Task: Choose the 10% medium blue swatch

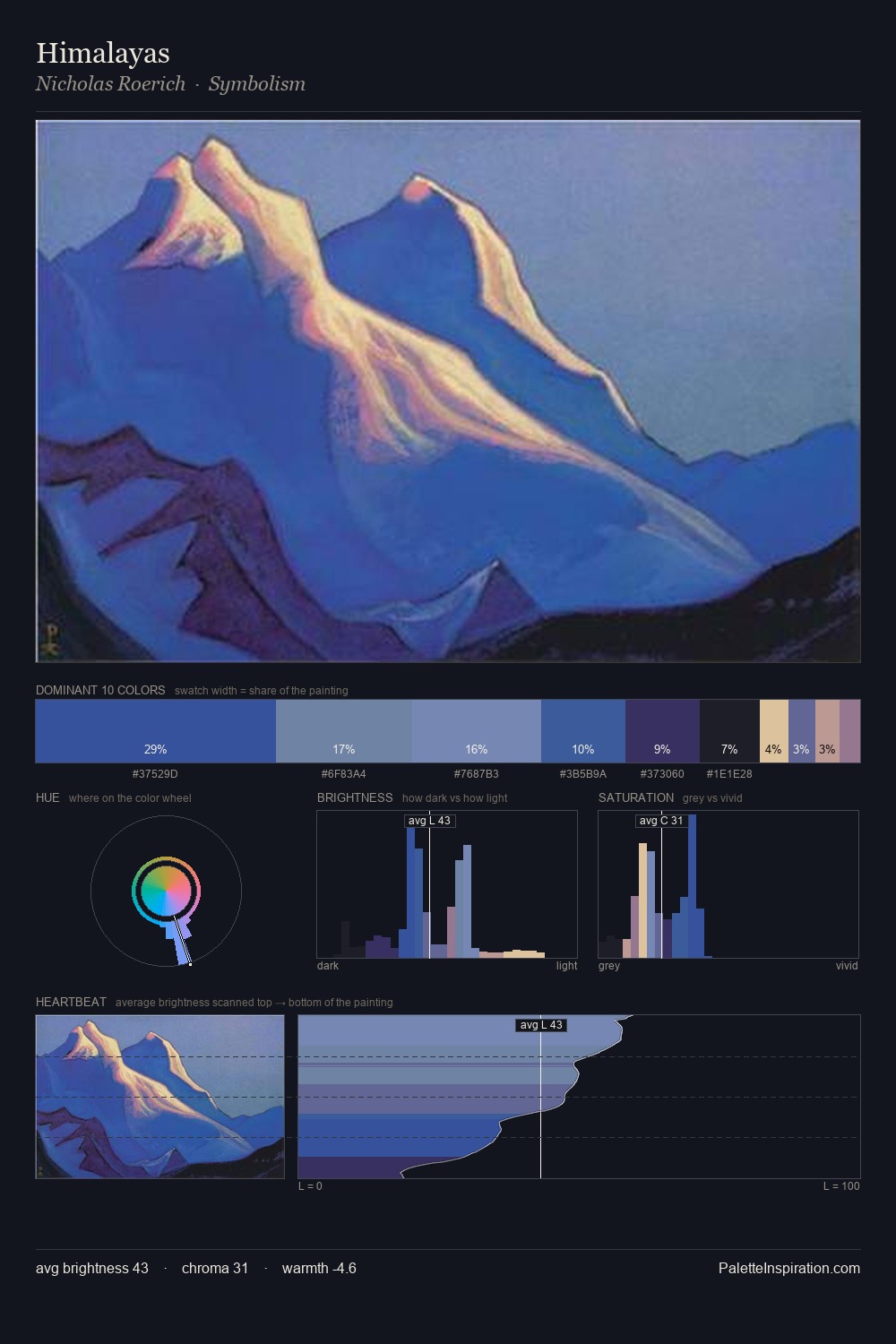Action: point(583,731)
